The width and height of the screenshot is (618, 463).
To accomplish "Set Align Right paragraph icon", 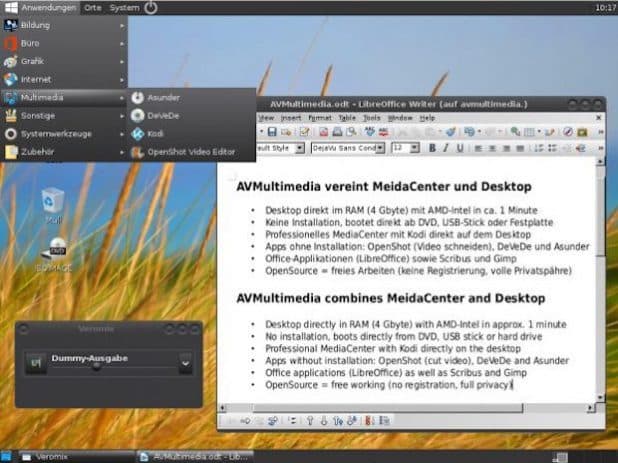I will (506, 148).
